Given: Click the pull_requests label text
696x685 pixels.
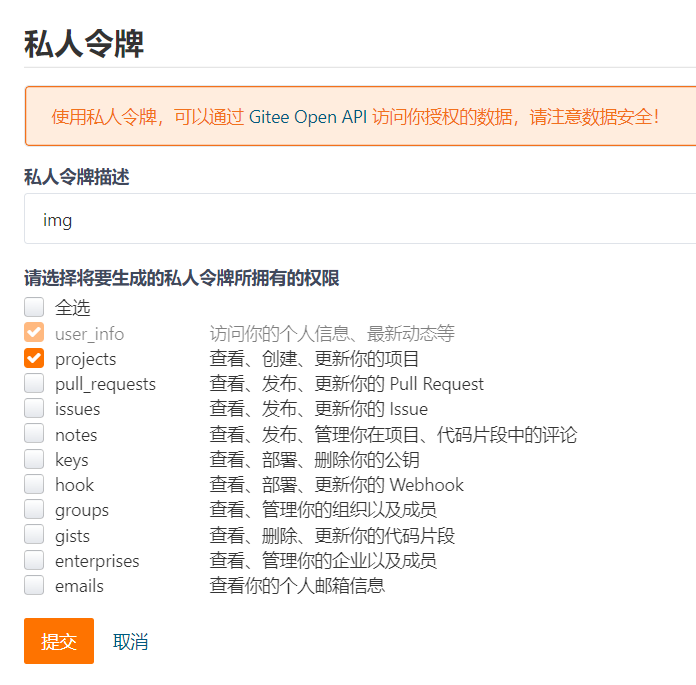Looking at the screenshot, I should tap(105, 384).
